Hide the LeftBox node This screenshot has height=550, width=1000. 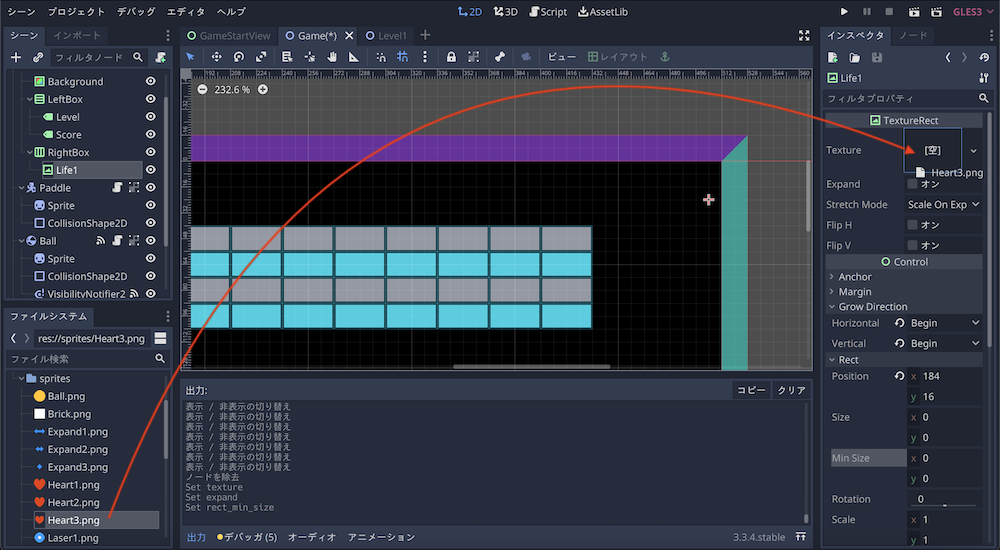coord(151,99)
